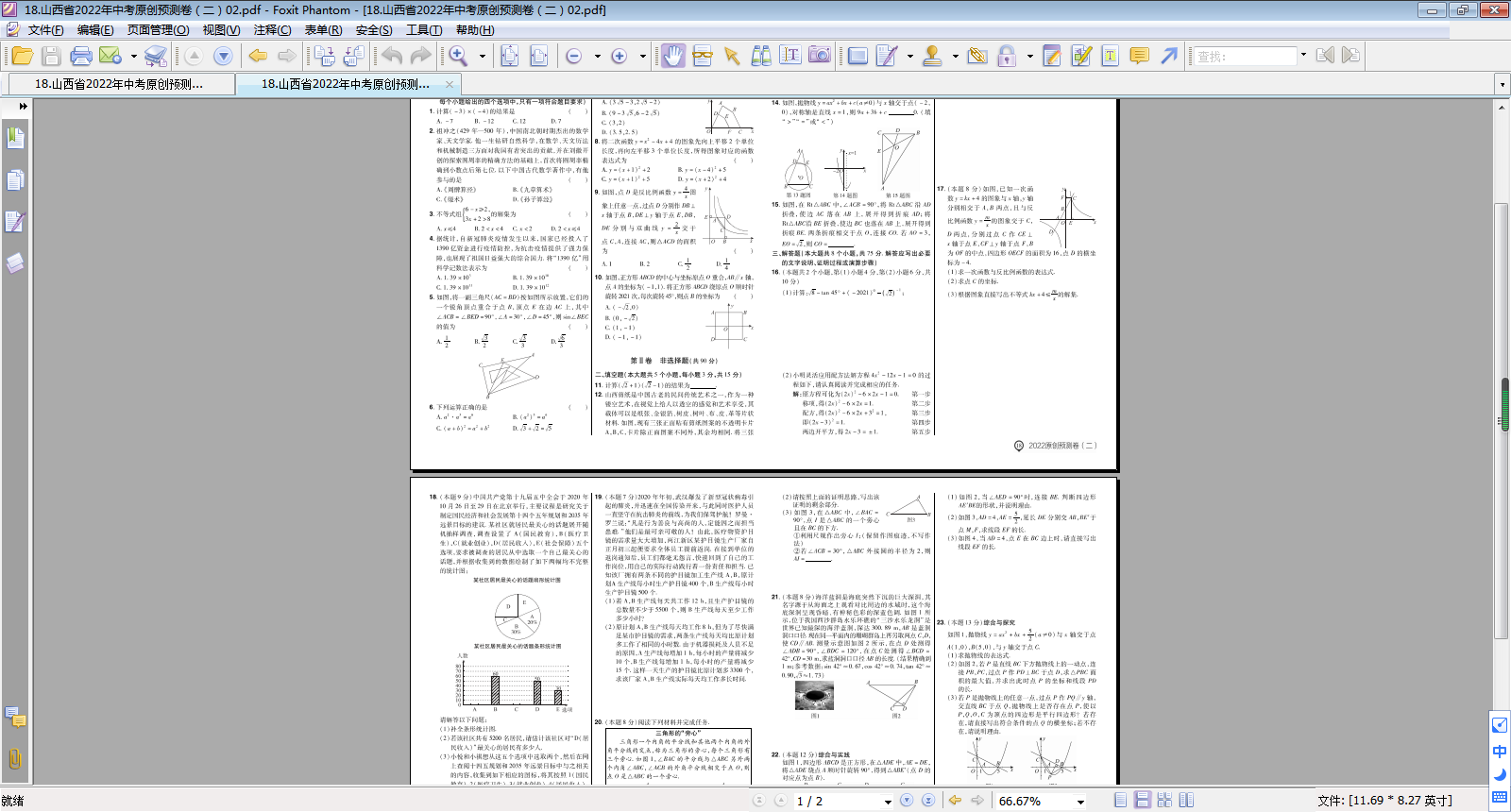Open the comments panel in the sidebar
Viewport: 1511px width, 812px height.
point(15,718)
